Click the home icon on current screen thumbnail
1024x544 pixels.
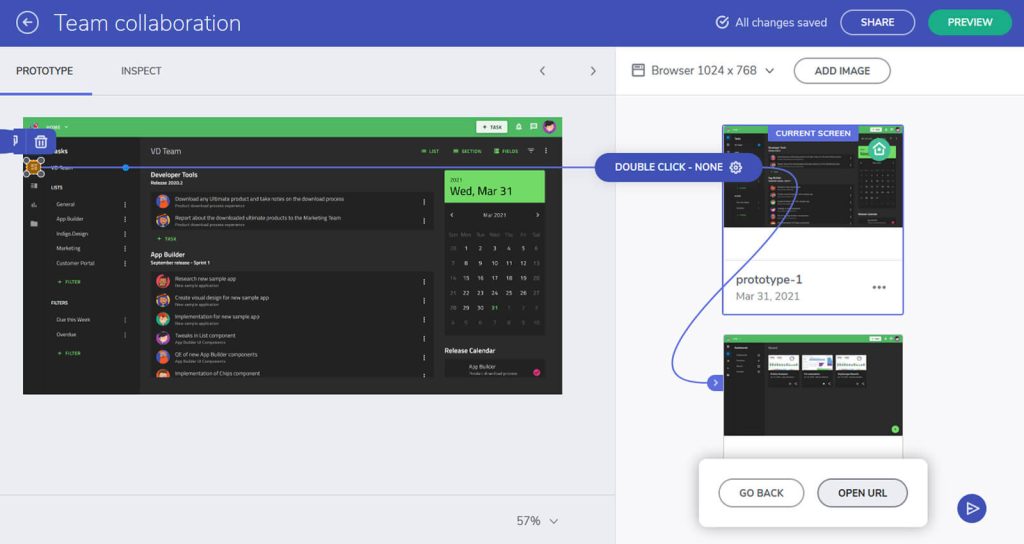tap(879, 149)
